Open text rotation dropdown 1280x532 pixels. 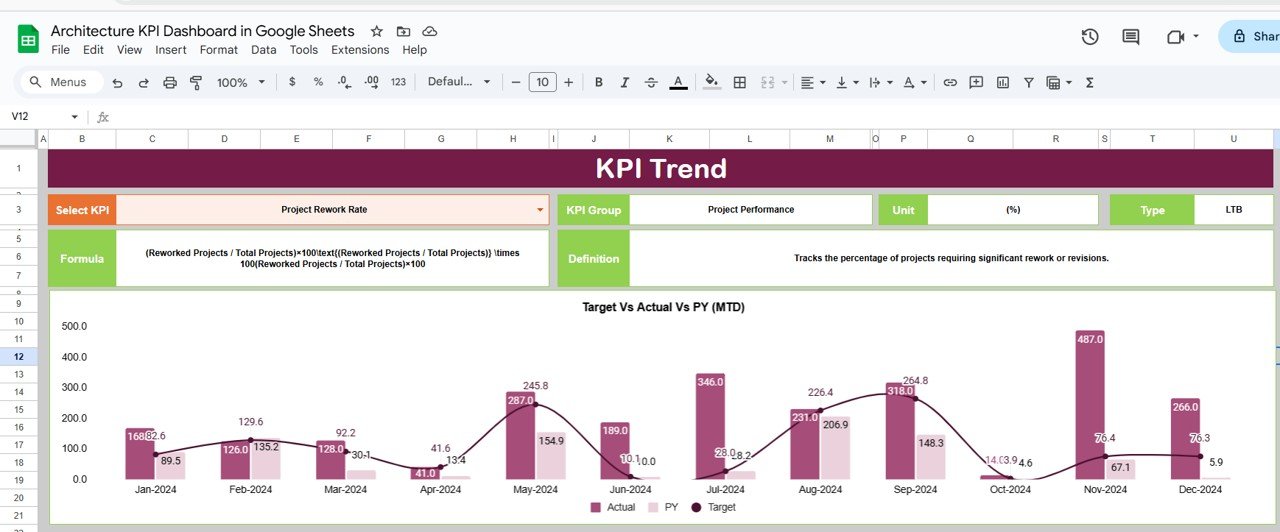914,82
